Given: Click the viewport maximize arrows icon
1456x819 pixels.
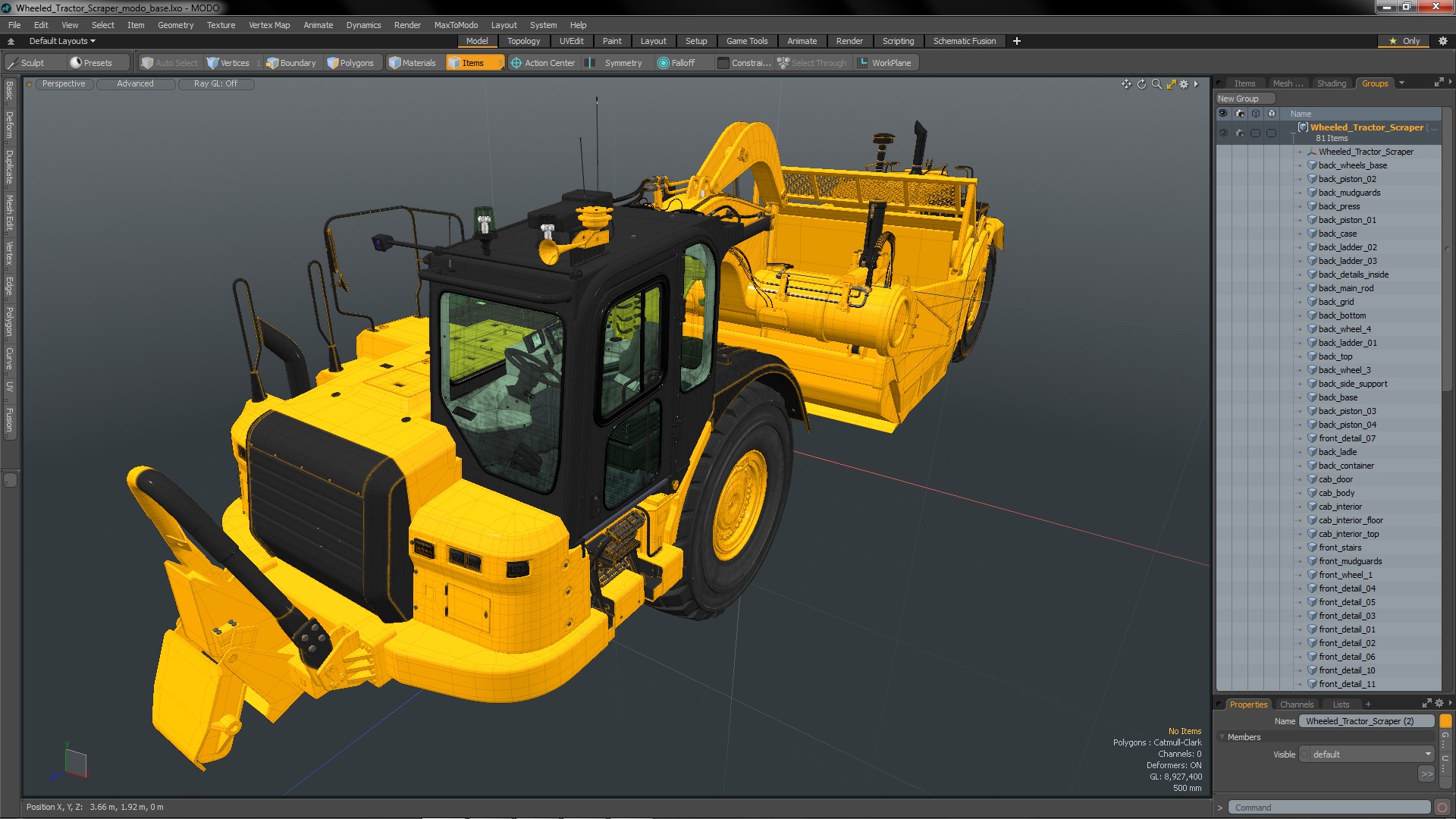Looking at the screenshot, I should point(1171,84).
